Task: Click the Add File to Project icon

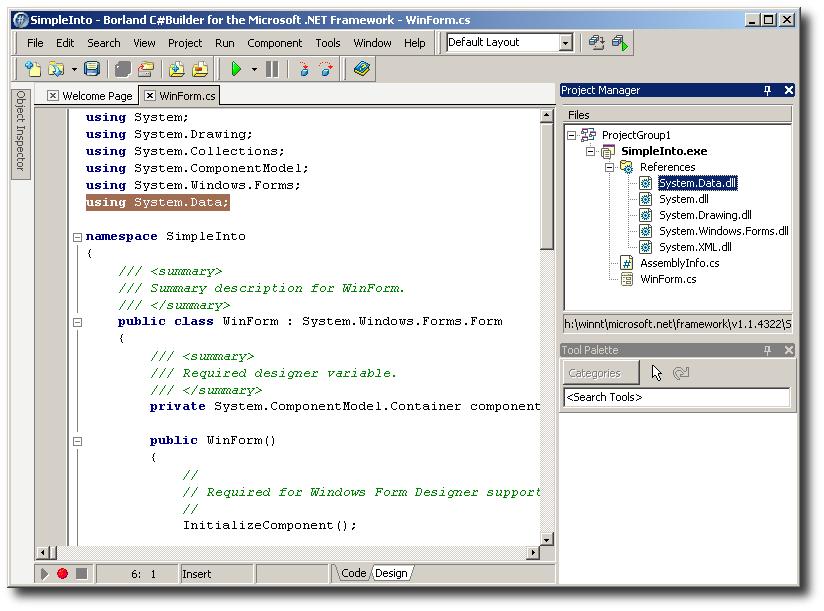Action: (177, 69)
